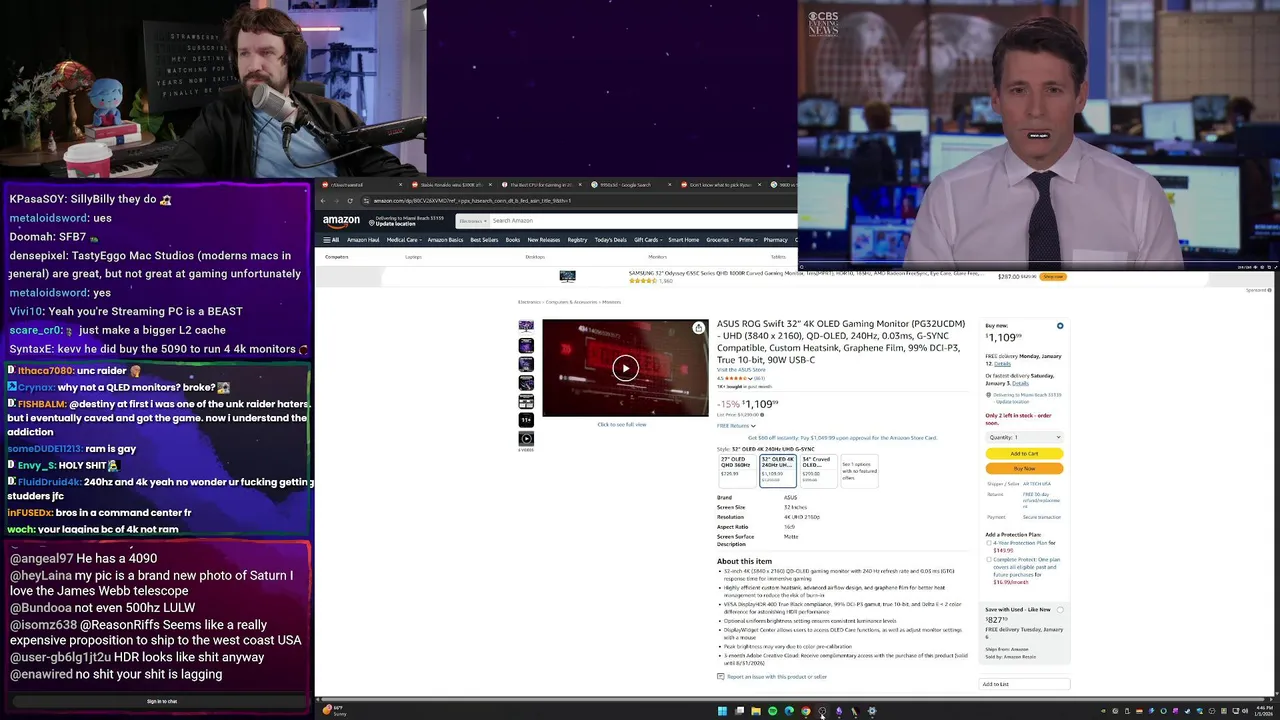Click to see full view link

point(622,425)
